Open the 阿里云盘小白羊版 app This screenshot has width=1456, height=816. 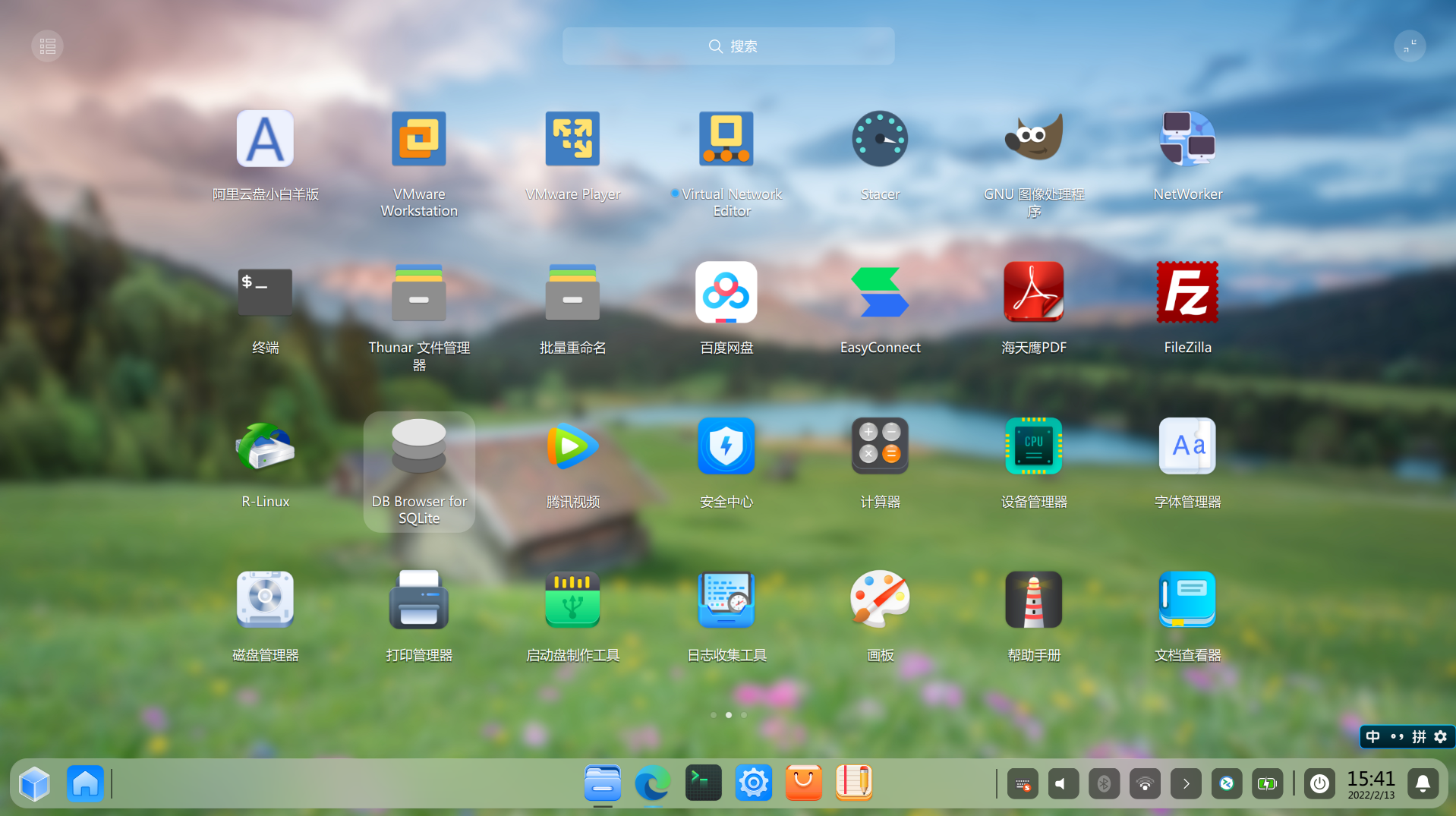pos(265,139)
